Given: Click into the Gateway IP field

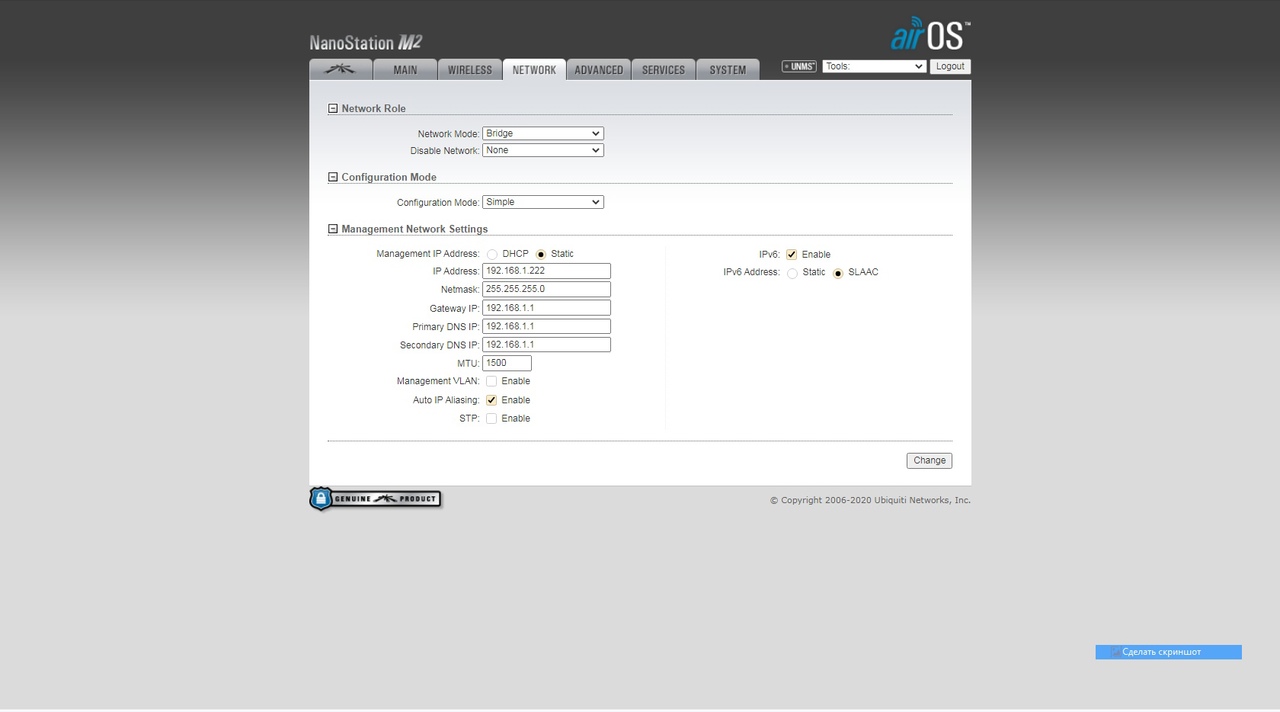Looking at the screenshot, I should tap(545, 308).
